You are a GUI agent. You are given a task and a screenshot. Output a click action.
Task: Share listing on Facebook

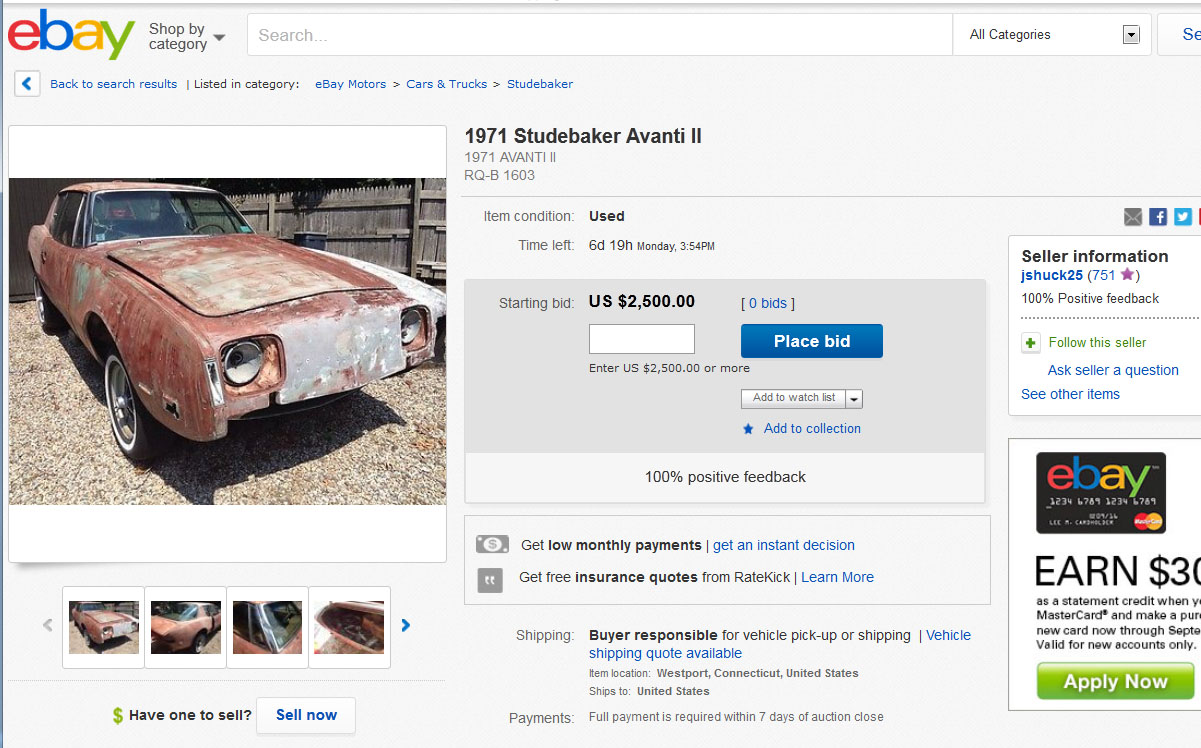click(x=1158, y=217)
